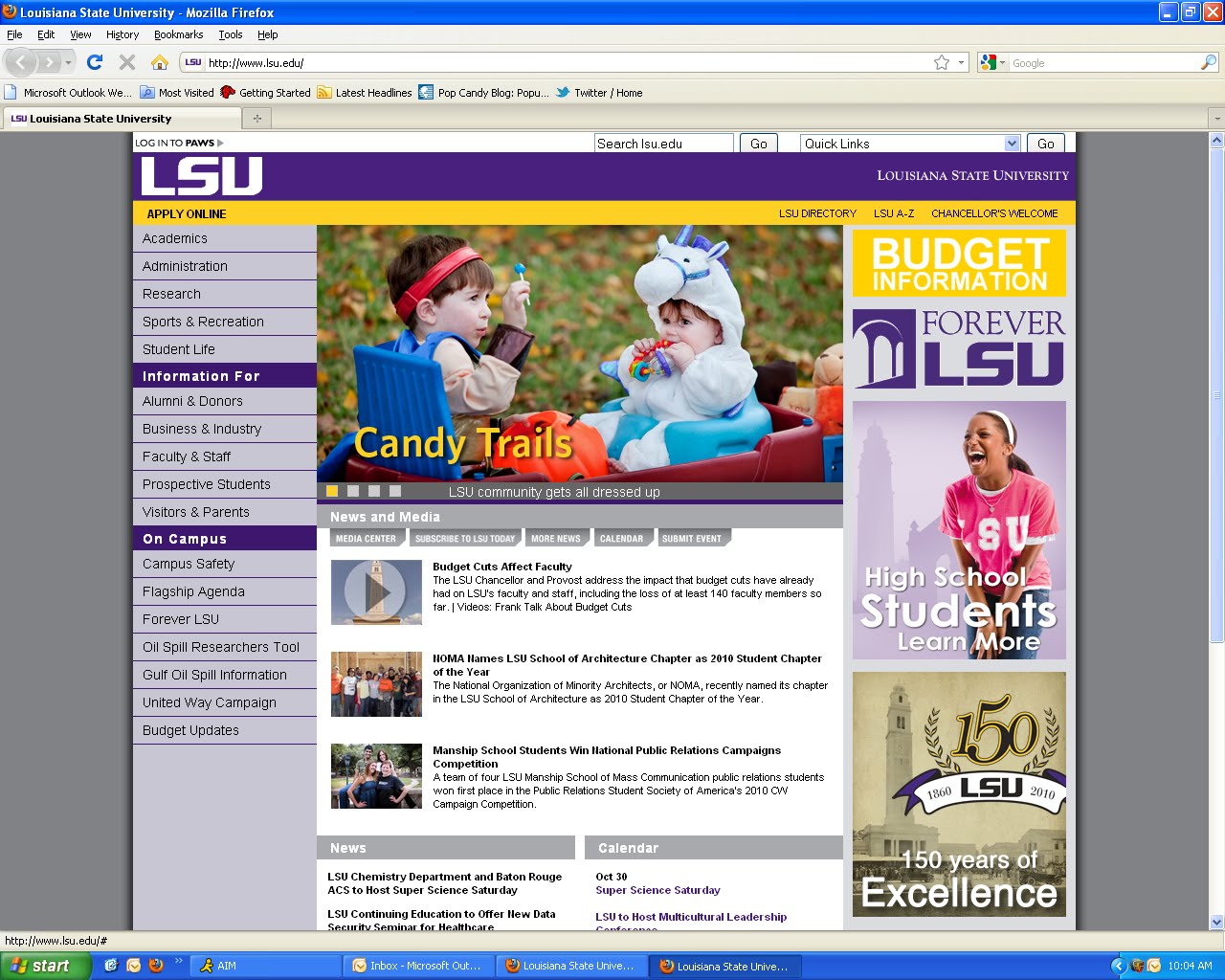Open the Latest Headlines feed bookmark icon
1225x980 pixels.
(x=325, y=92)
